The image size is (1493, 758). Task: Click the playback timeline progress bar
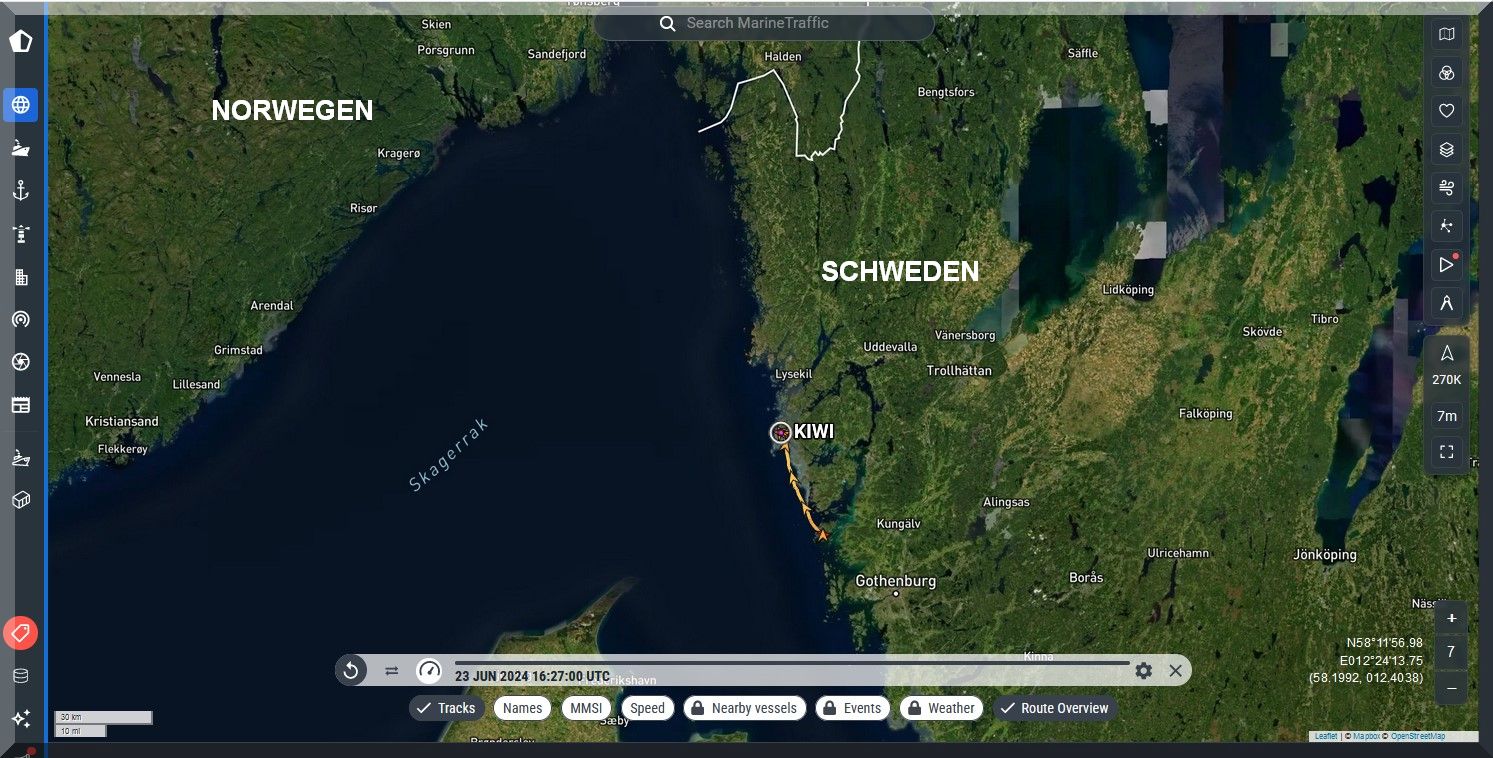(790, 663)
